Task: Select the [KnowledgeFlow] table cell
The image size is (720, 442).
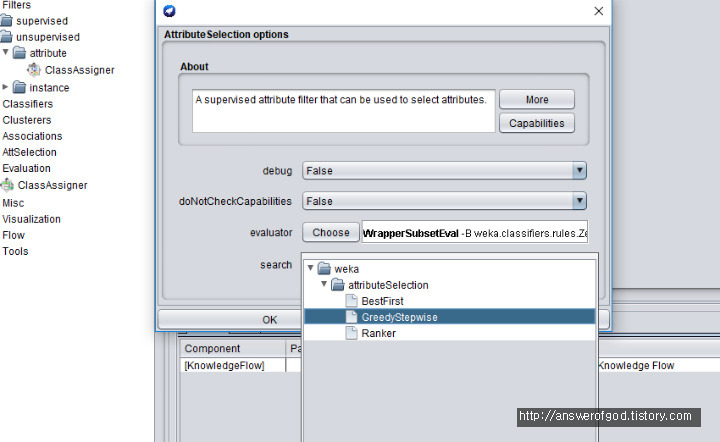Action: [233, 365]
